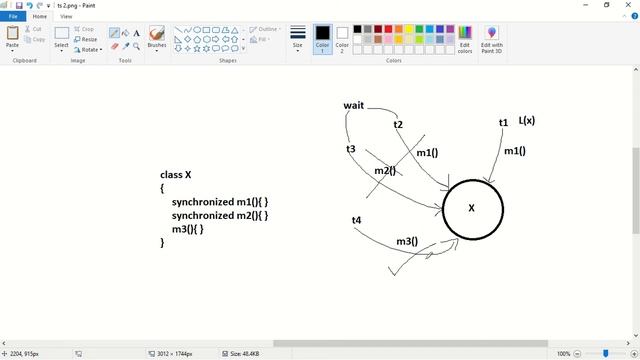The height and width of the screenshot is (360, 640).
Task: Pick the green color swatch
Action: pyautogui.click(x=419, y=29)
